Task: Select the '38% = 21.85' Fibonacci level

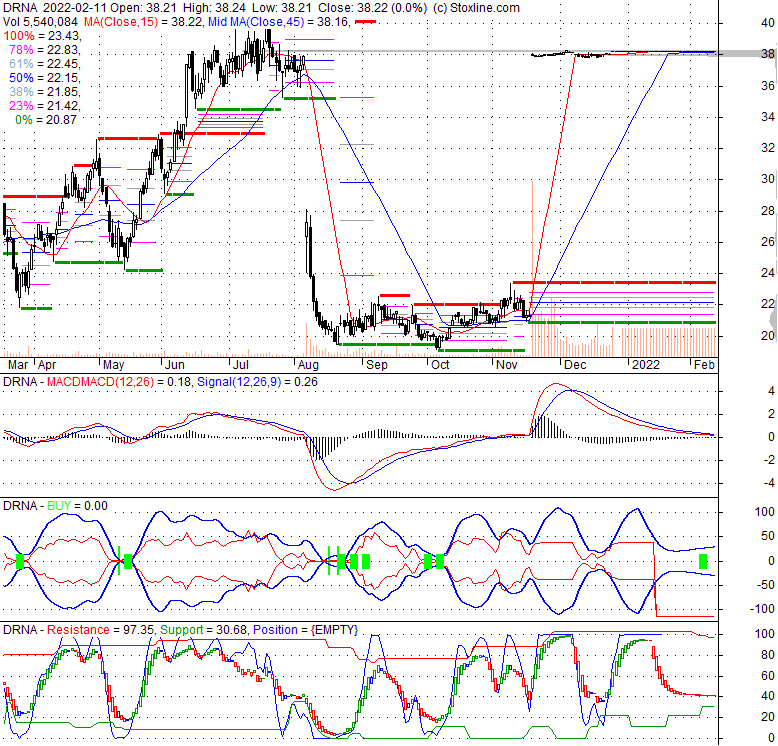Action: coord(45,92)
